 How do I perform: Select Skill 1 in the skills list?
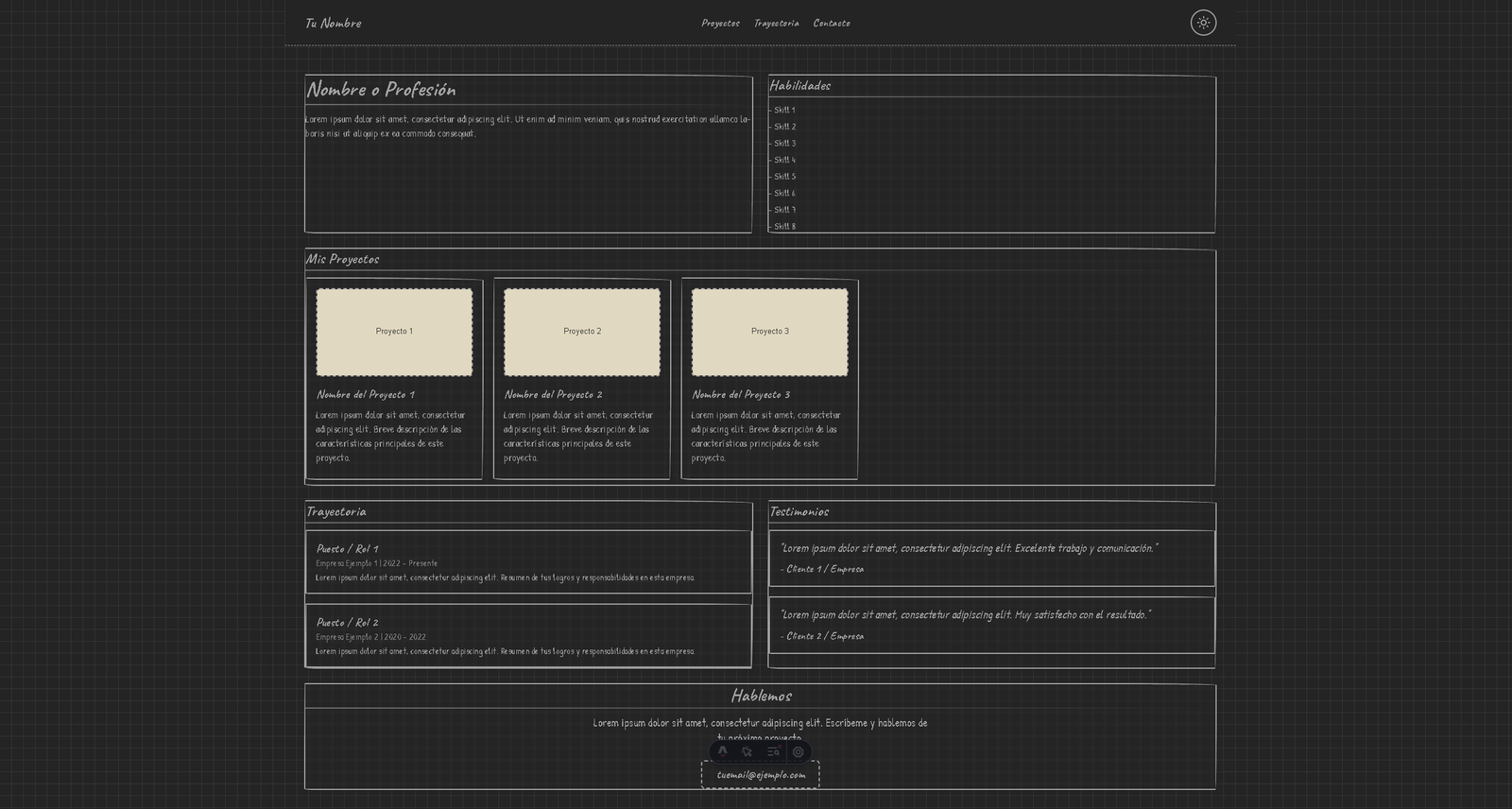tap(782, 111)
